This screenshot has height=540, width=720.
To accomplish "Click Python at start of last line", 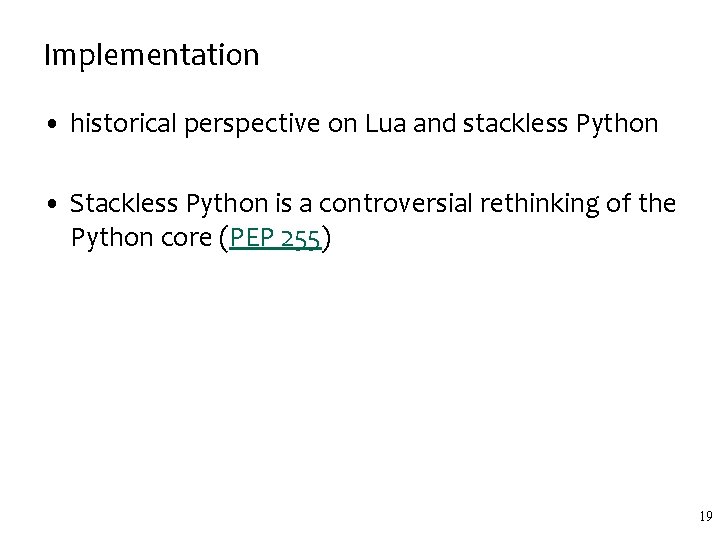I will 112,239.
